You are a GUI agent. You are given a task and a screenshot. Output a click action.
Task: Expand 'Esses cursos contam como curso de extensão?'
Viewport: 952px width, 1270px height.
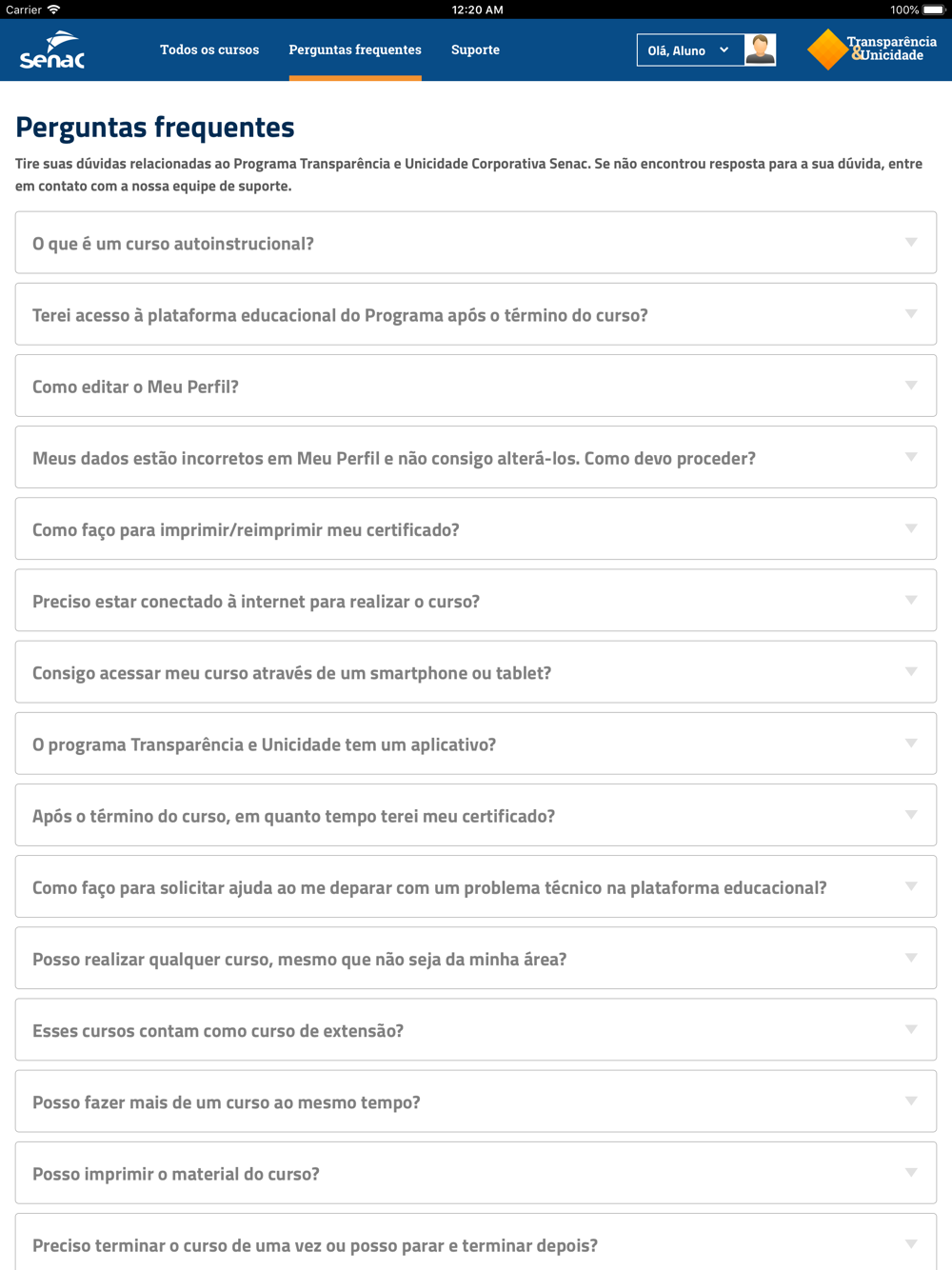pyautogui.click(x=218, y=1030)
